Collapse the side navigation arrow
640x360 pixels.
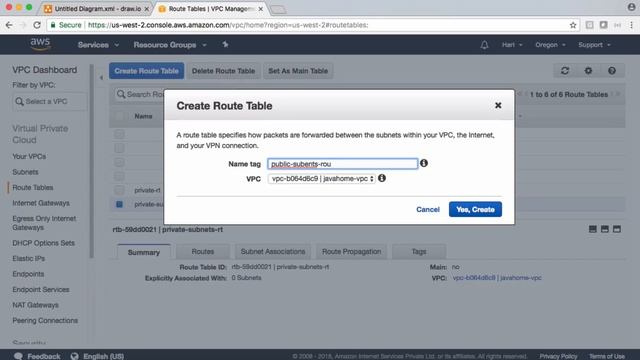[x=101, y=77]
